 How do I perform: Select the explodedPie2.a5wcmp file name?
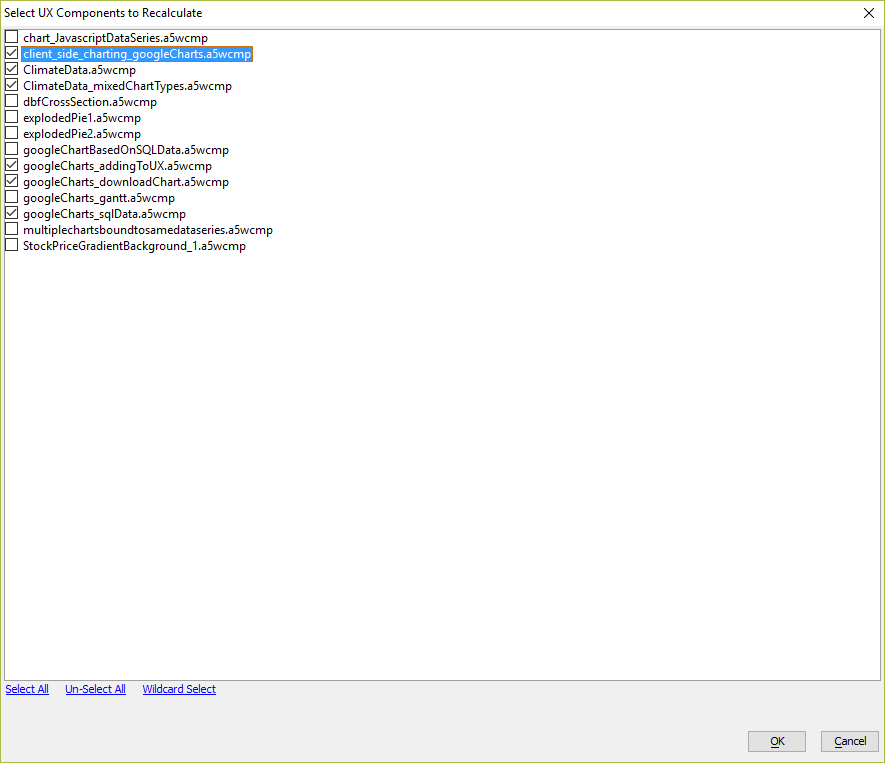pyautogui.click(x=82, y=134)
